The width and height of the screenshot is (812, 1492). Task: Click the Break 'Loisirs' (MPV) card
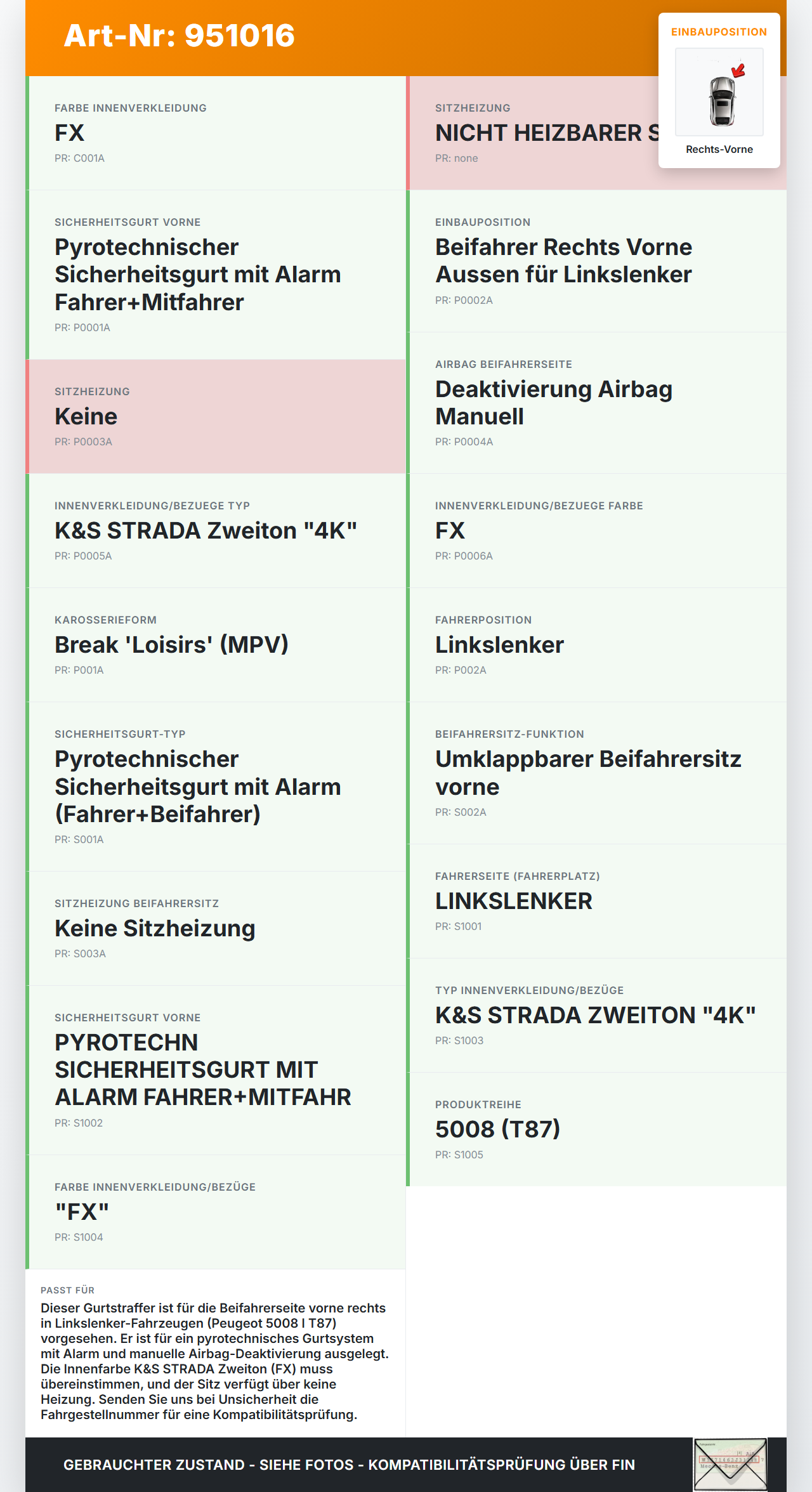click(216, 645)
